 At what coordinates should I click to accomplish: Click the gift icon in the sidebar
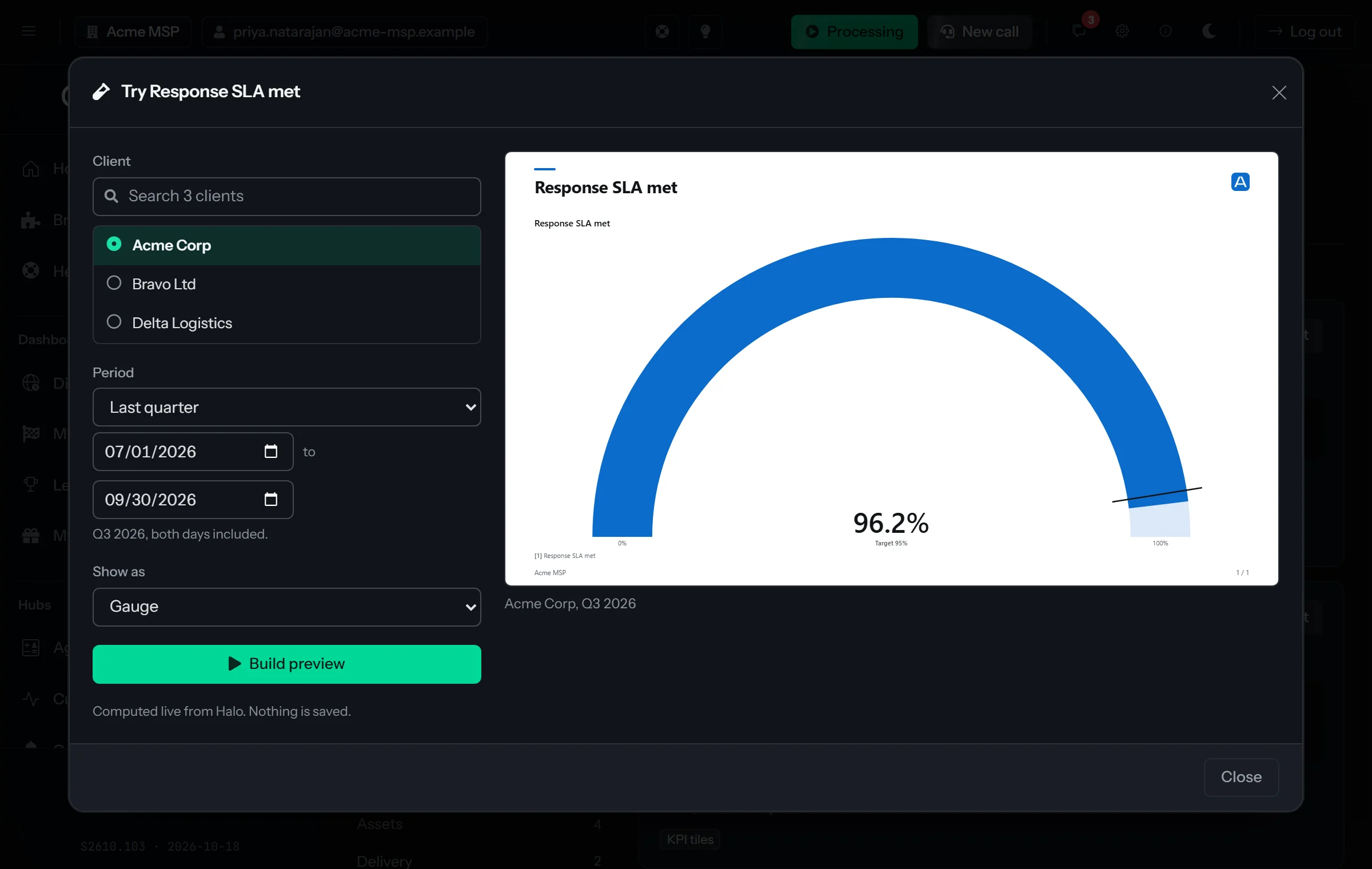pos(30,536)
